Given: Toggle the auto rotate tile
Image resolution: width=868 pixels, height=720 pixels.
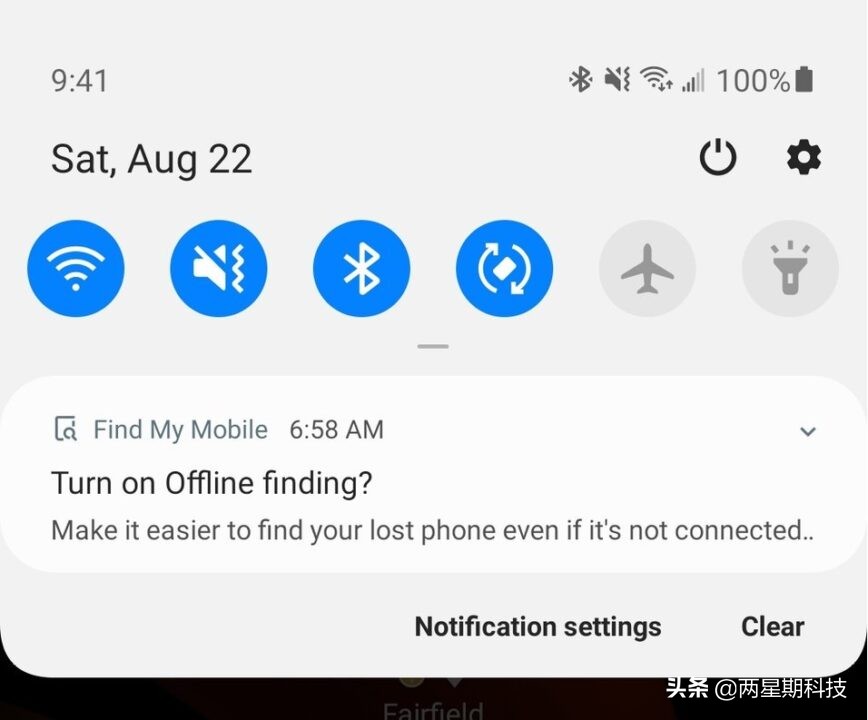Looking at the screenshot, I should (504, 268).
